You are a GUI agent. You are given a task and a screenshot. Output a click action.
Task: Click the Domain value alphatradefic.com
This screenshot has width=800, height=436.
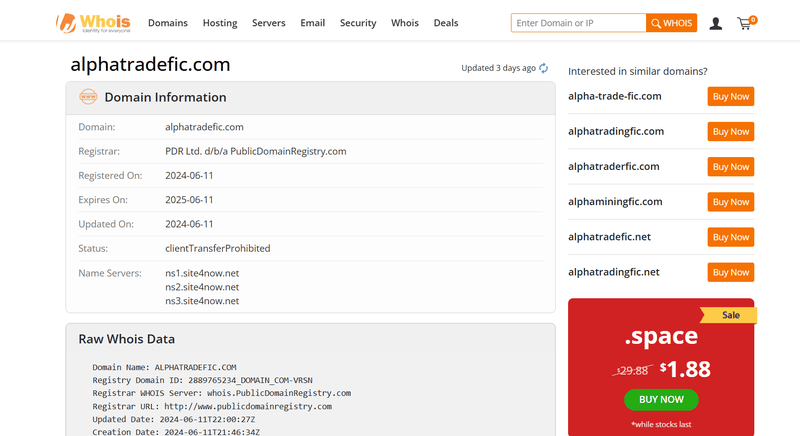(x=204, y=127)
